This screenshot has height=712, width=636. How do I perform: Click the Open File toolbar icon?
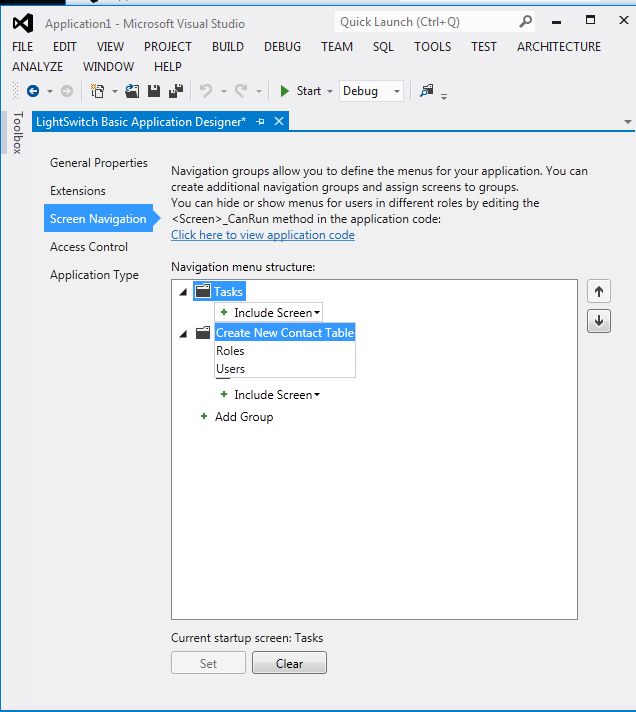pos(132,91)
